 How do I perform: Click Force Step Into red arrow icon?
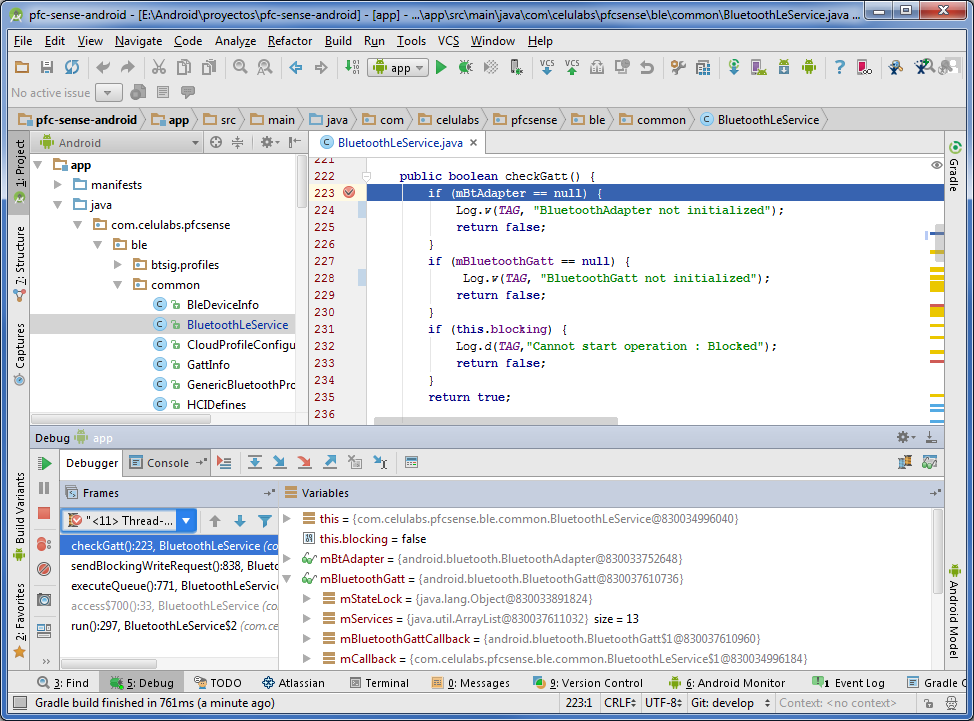(x=304, y=462)
